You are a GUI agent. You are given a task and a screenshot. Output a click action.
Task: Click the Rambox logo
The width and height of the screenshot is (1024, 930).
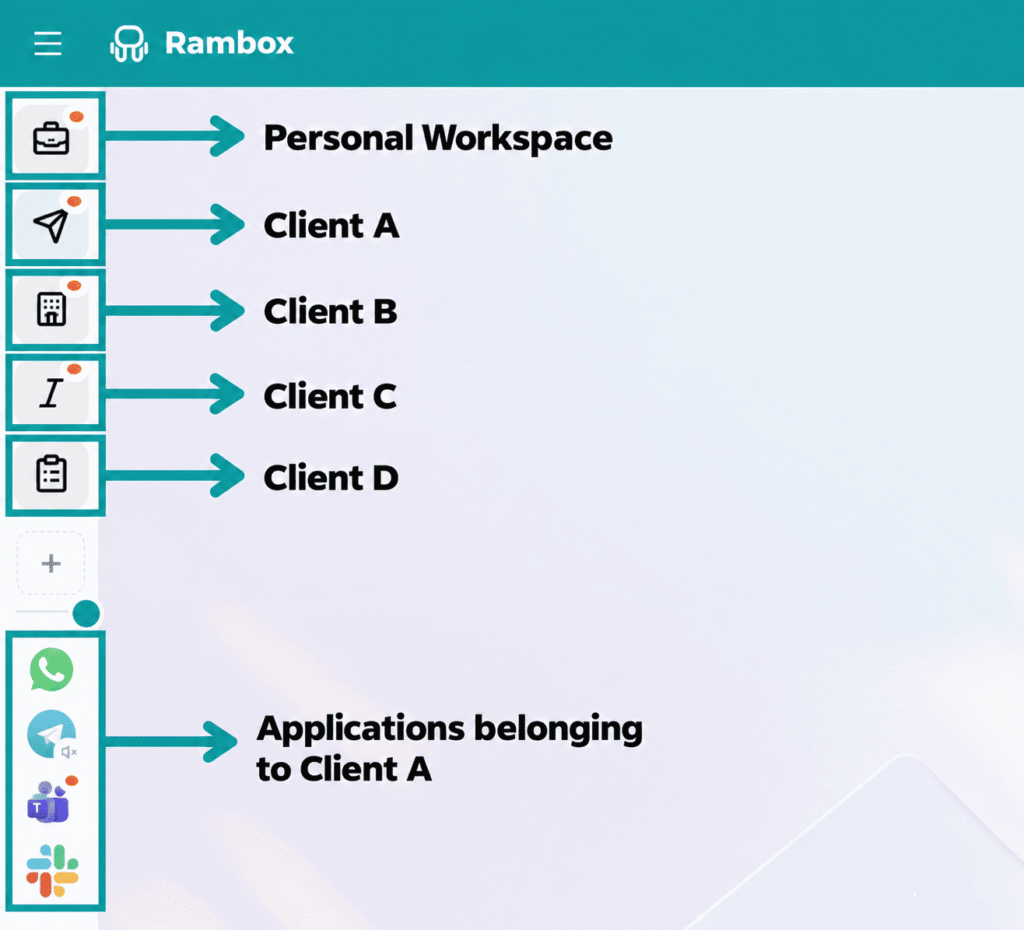pos(129,44)
